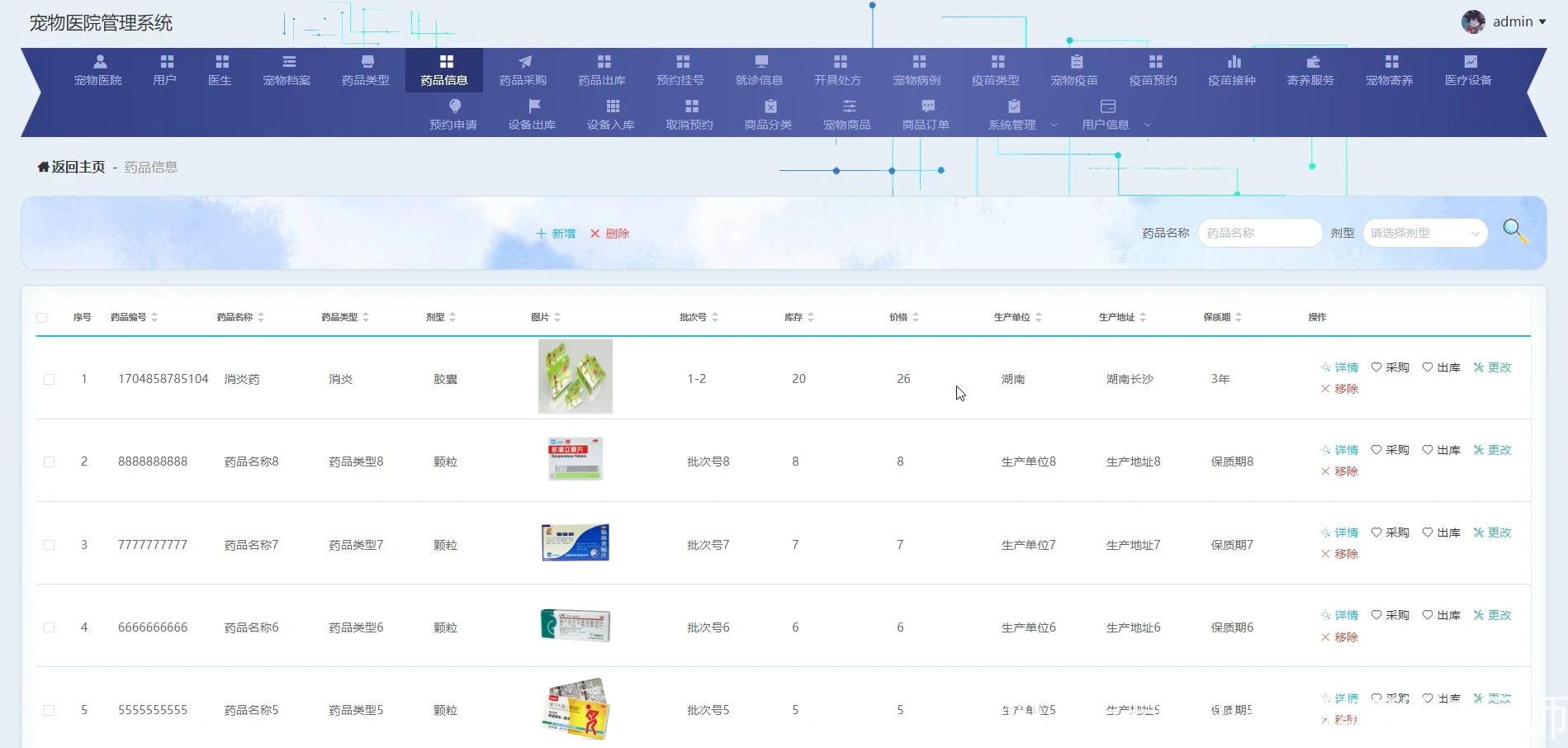Viewport: 1568px width, 748px height.
Task: Open the 预约申请 lightbulb icon
Action: click(455, 106)
